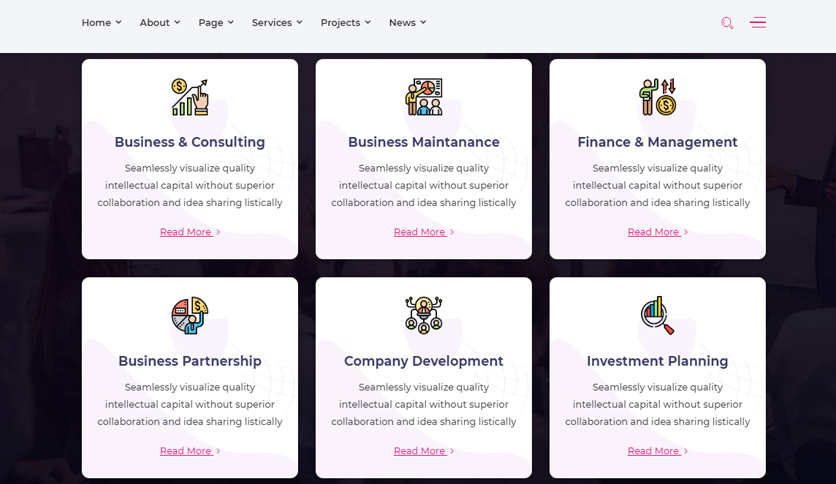836x484 pixels.
Task: Click the Business Partnership pie chart icon
Action: point(190,316)
